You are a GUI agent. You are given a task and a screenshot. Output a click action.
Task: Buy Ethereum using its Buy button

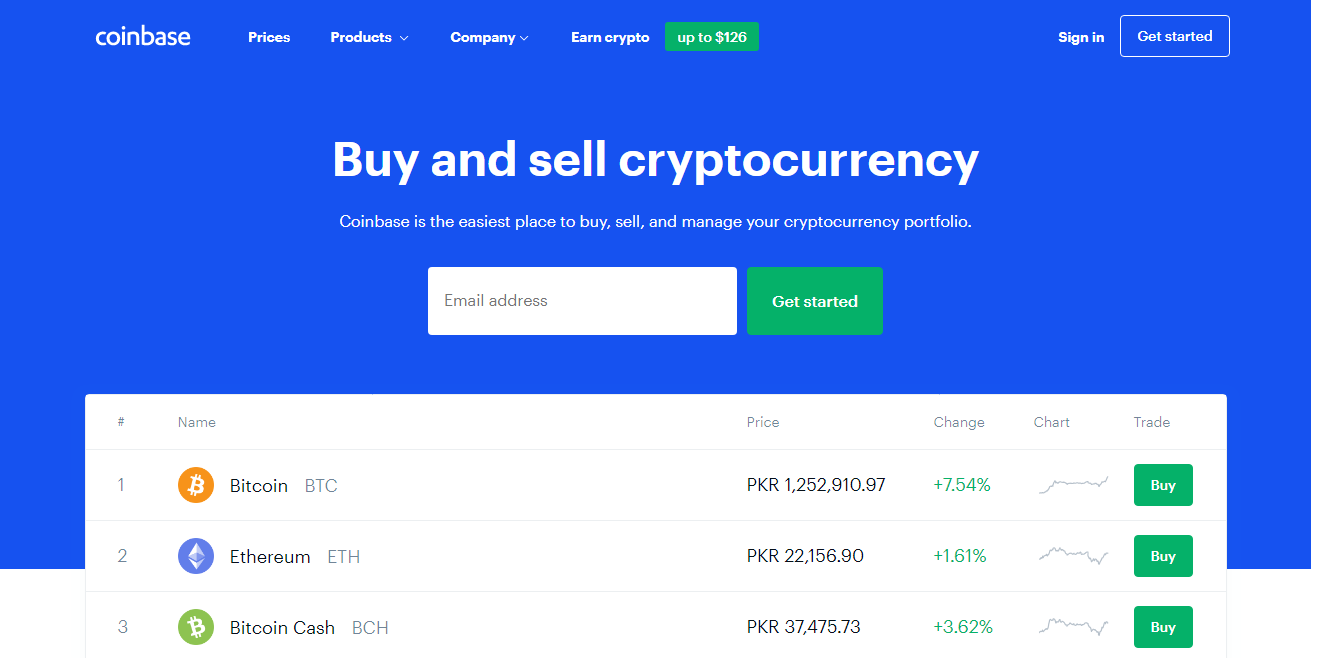point(1163,556)
